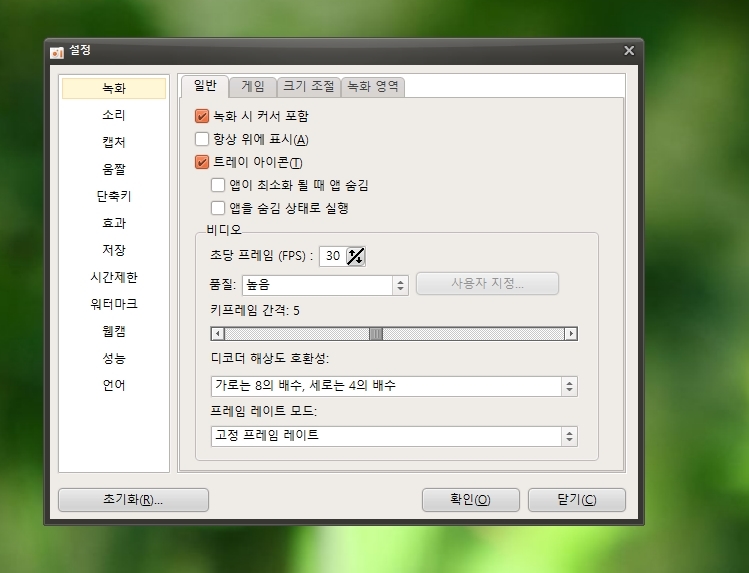Image resolution: width=749 pixels, height=573 pixels.
Task: Select 언어 in the sidebar
Action: 114,385
